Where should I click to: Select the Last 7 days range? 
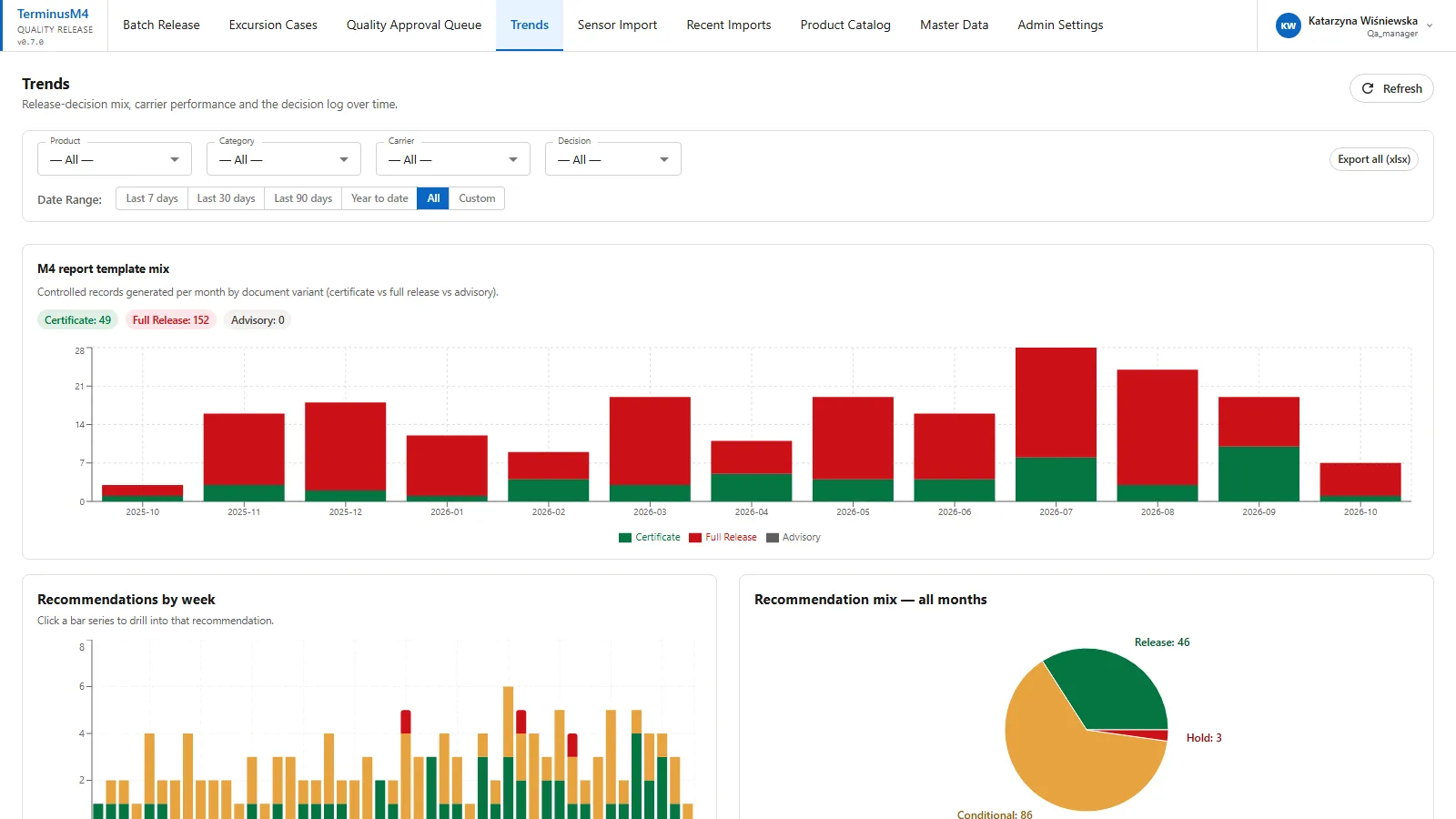[x=152, y=198]
